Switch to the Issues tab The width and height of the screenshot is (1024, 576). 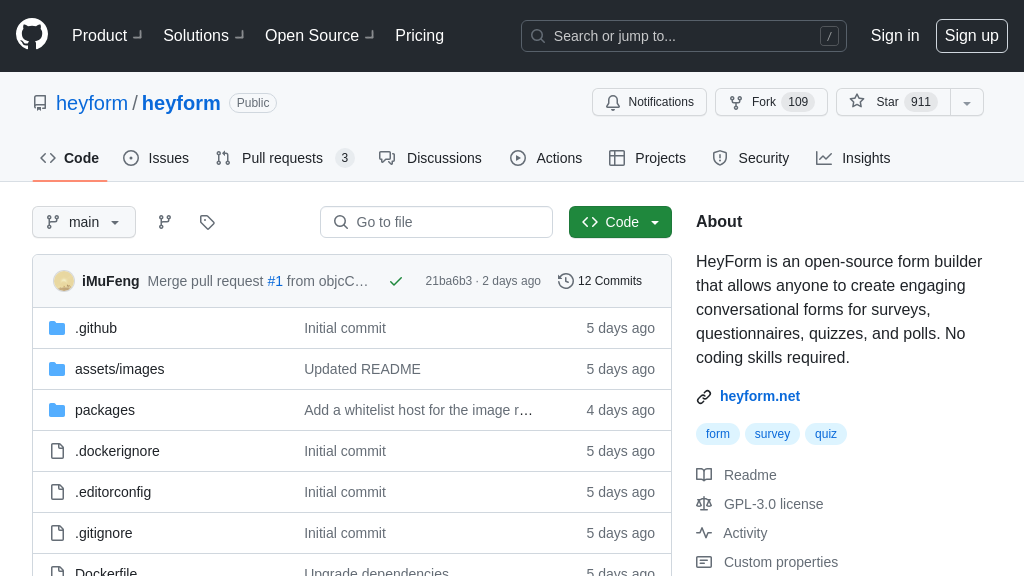(x=156, y=158)
